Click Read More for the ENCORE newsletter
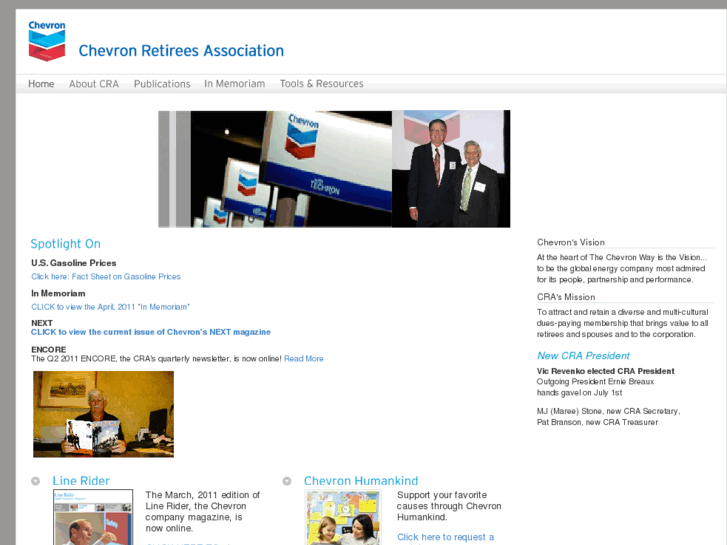This screenshot has height=545, width=727. pos(304,359)
